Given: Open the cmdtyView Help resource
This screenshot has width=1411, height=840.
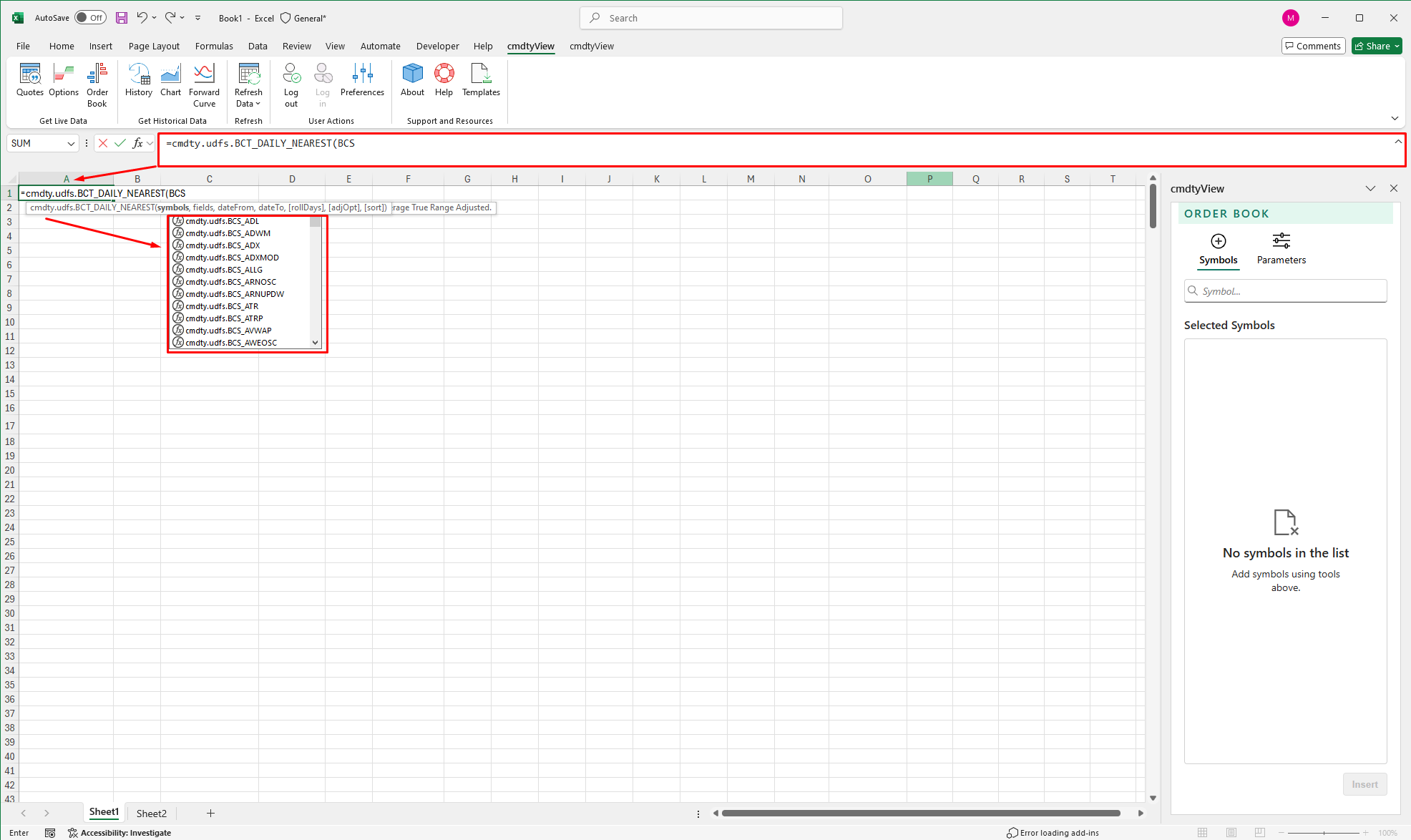Looking at the screenshot, I should coord(444,80).
